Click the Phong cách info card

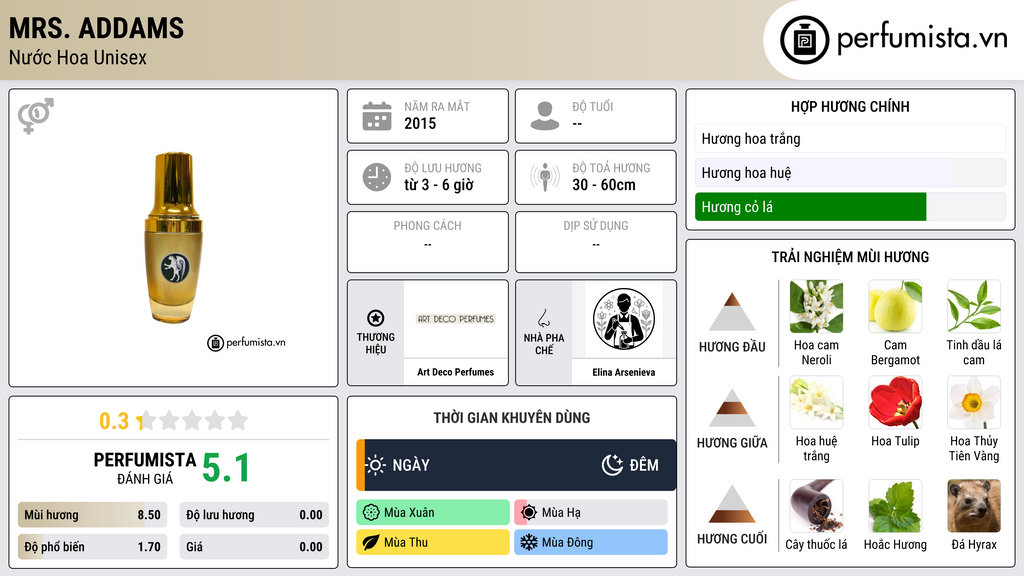[428, 242]
